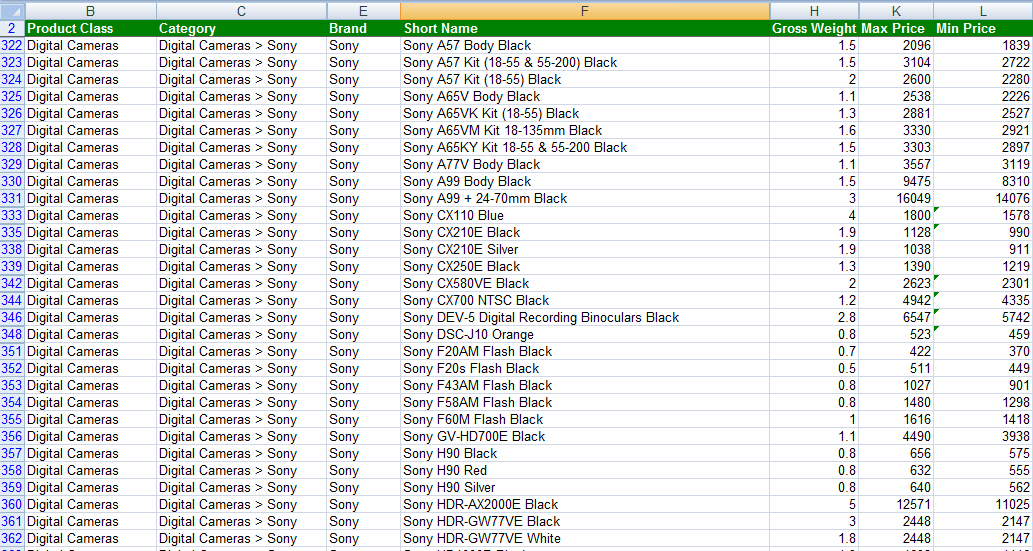Image resolution: width=1033 pixels, height=551 pixels.
Task: Select the highlighted column F header
Action: (x=584, y=10)
